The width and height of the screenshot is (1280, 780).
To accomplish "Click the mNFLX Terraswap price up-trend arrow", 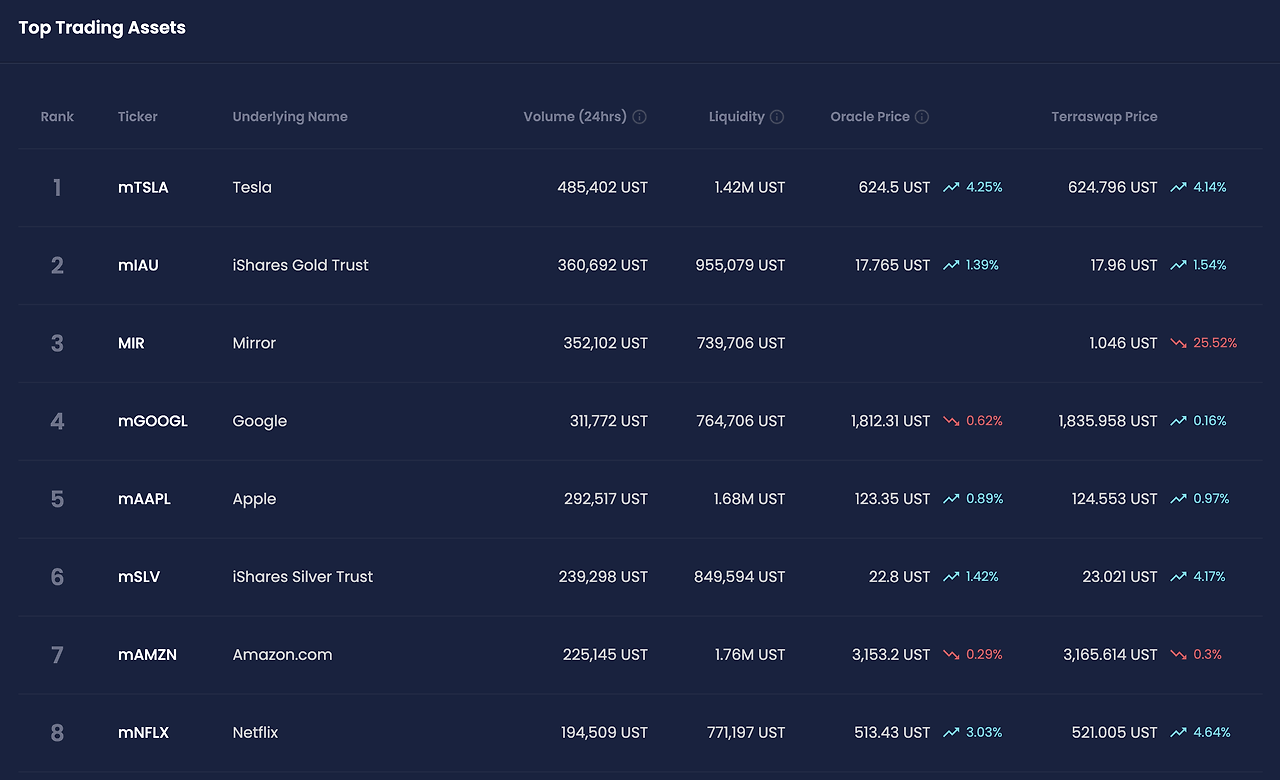I will (1178, 733).
